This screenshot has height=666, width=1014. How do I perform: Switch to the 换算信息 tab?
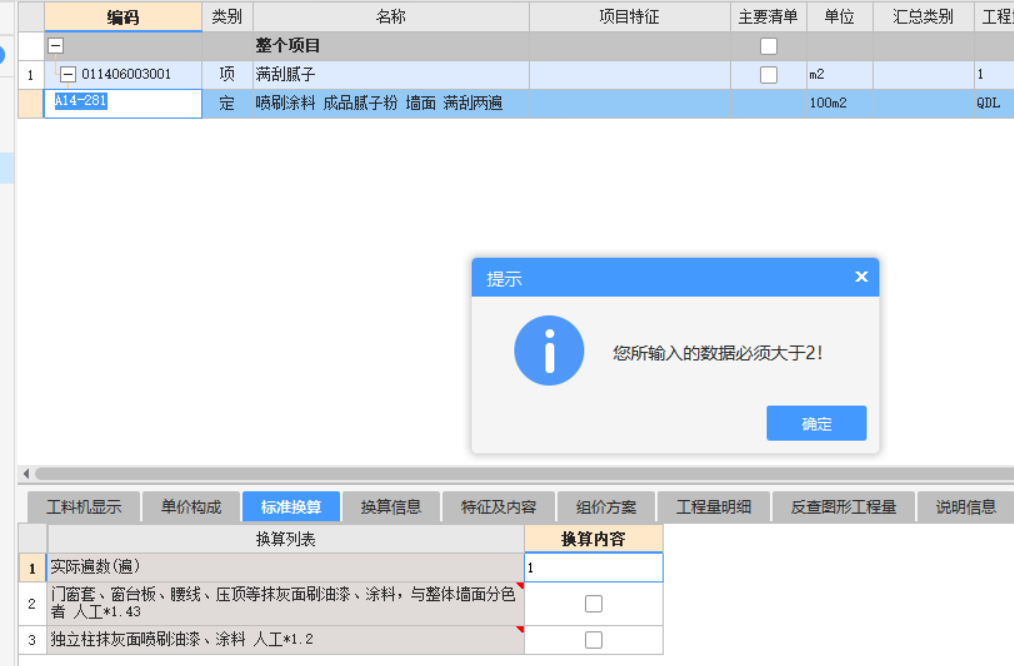coord(391,507)
